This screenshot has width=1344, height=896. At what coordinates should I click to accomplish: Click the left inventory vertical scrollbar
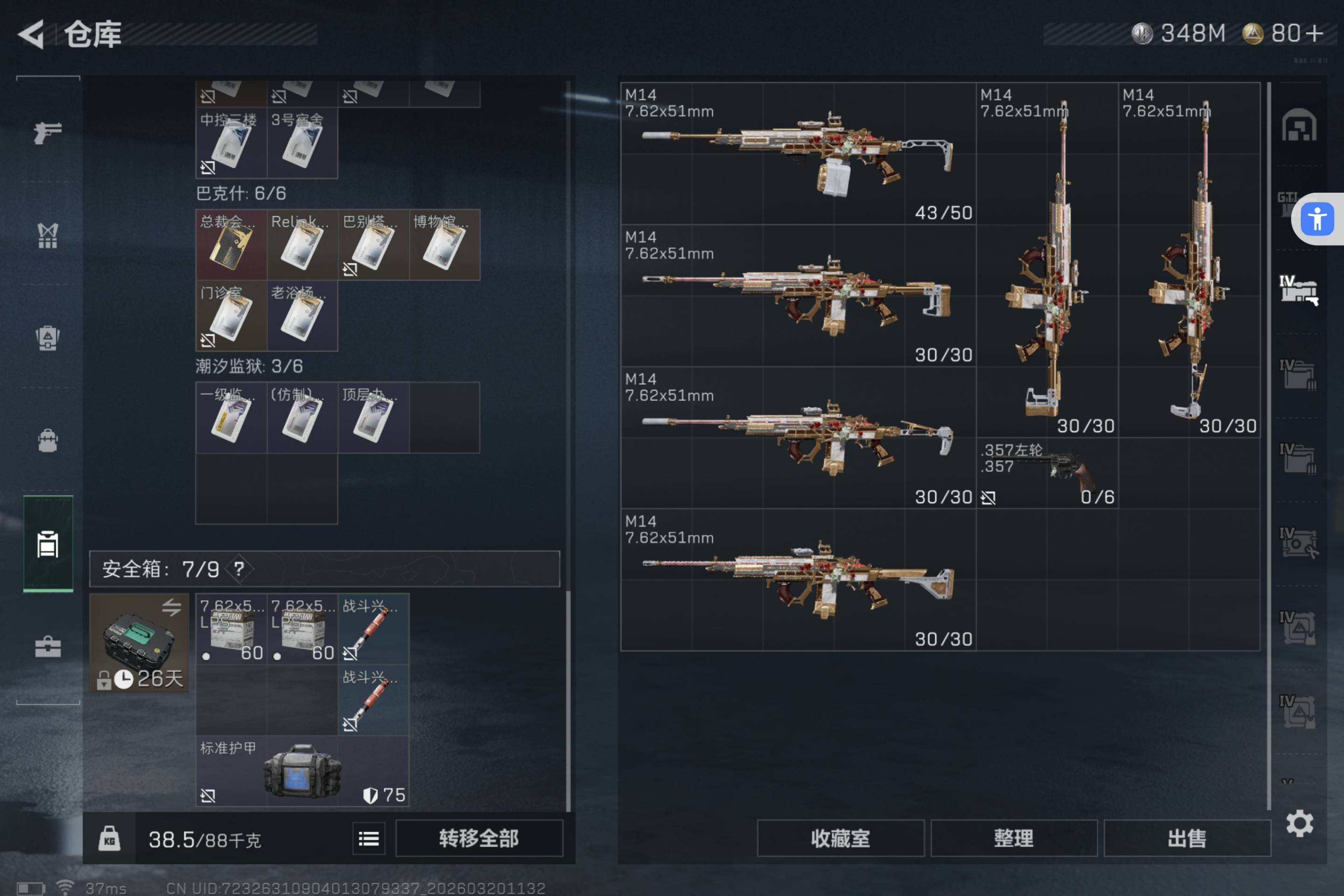pos(568,446)
